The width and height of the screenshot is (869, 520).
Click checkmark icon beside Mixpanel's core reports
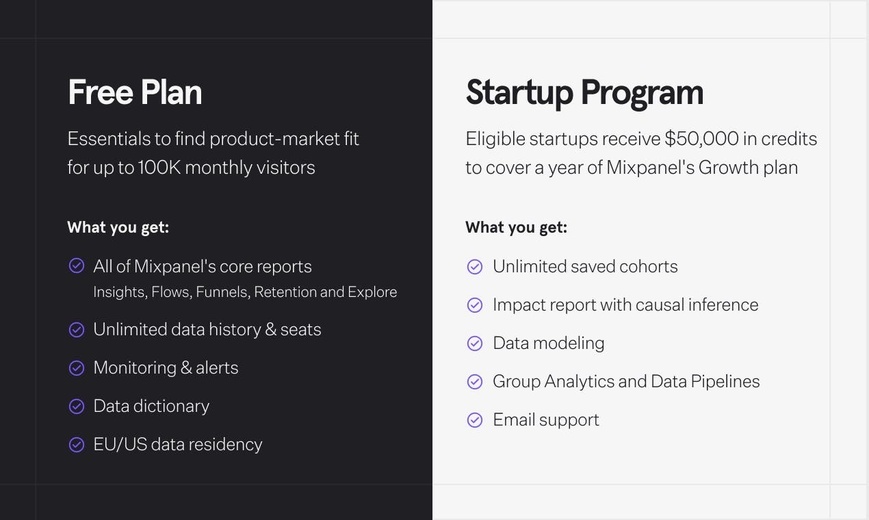click(x=76, y=266)
